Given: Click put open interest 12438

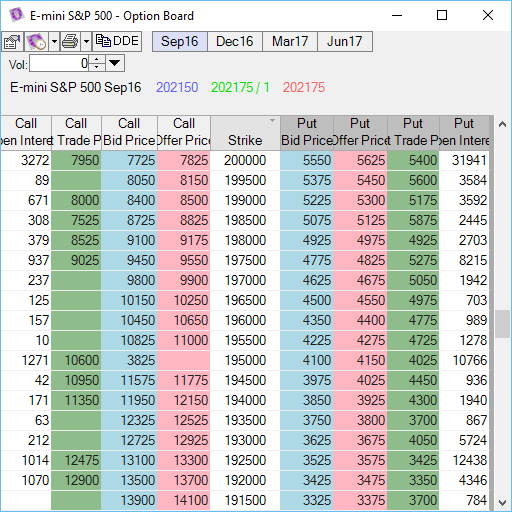Looking at the screenshot, I should click(x=465, y=461).
